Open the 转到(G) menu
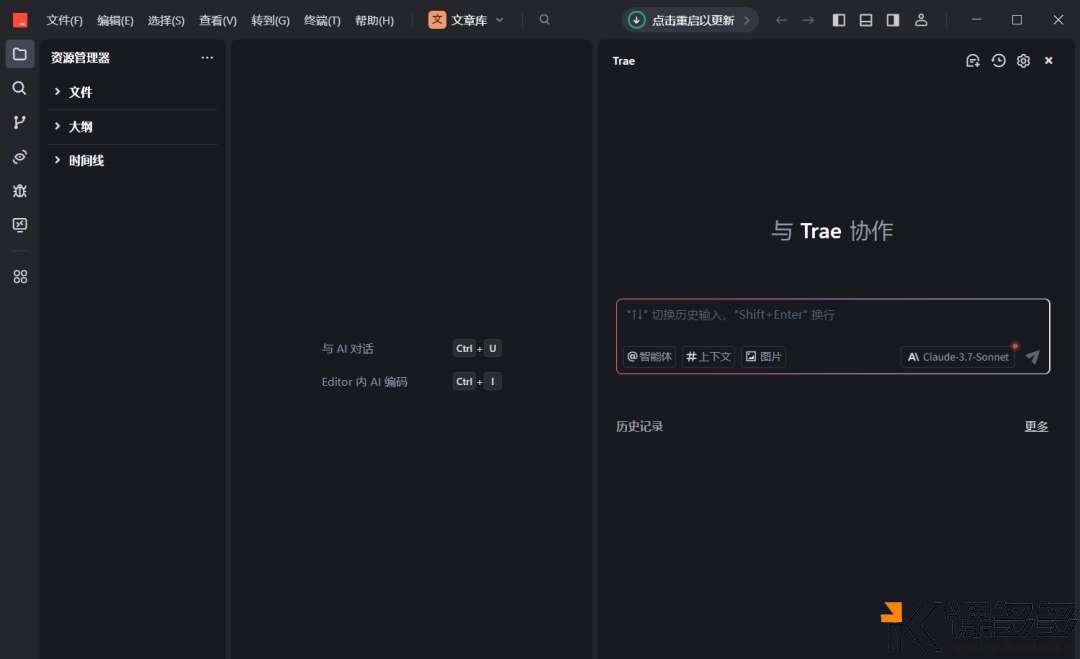The height and width of the screenshot is (659, 1080). click(270, 21)
